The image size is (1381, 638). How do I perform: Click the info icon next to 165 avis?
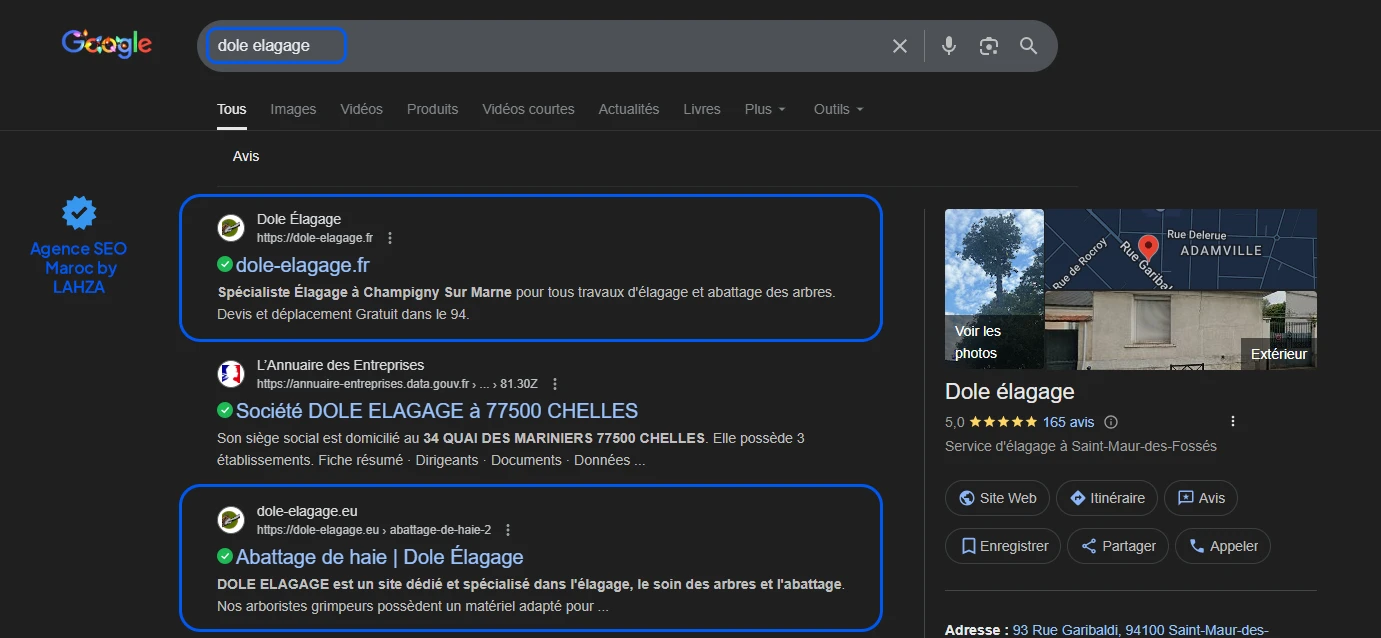pyautogui.click(x=1110, y=422)
